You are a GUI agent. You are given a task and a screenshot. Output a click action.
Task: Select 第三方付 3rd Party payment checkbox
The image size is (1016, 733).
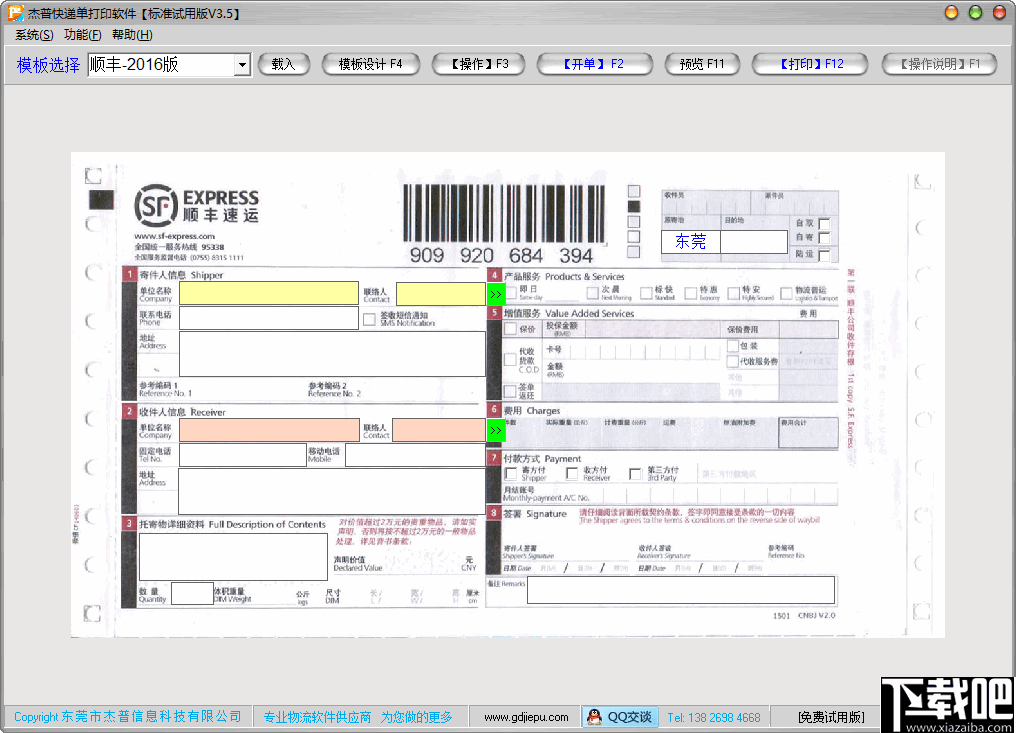[x=636, y=474]
